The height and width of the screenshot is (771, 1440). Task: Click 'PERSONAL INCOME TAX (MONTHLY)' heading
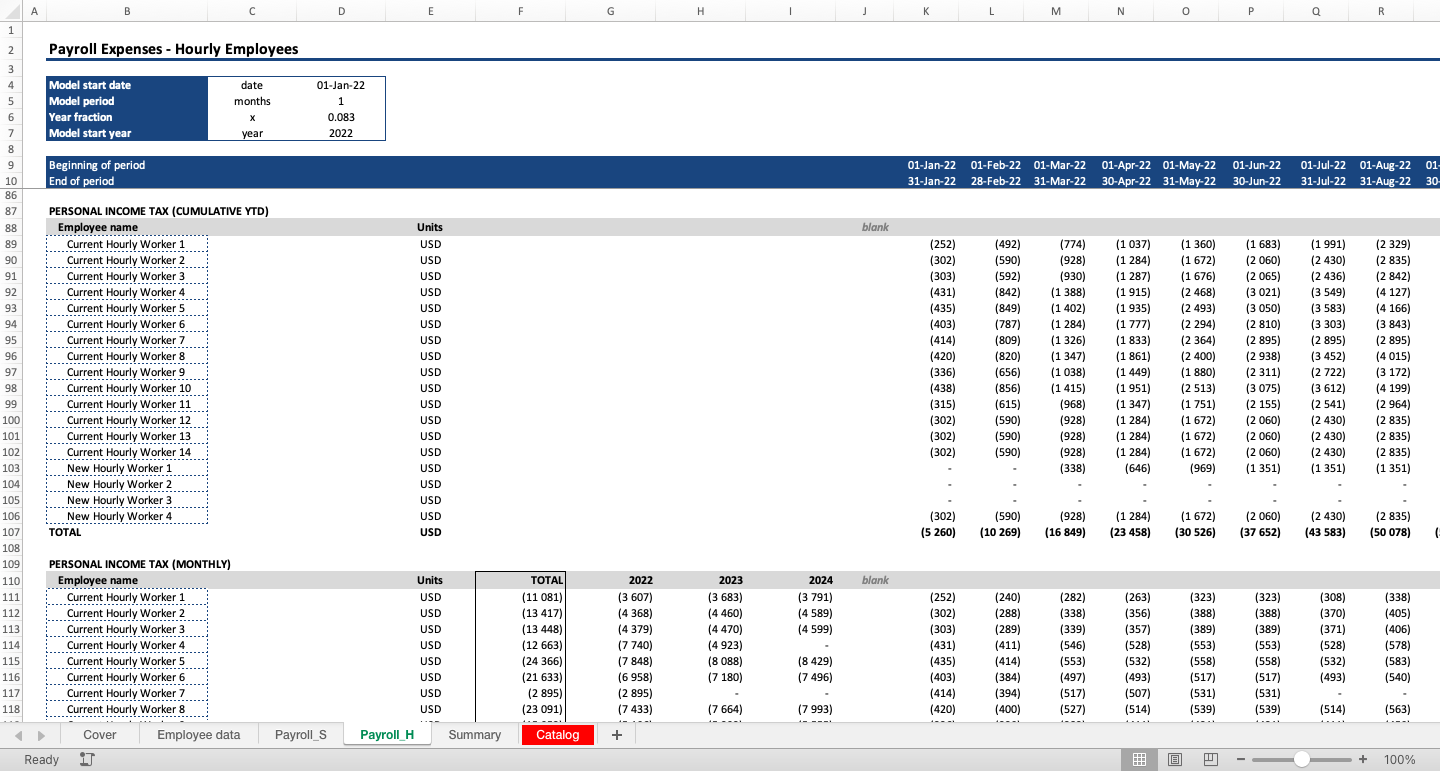point(140,564)
